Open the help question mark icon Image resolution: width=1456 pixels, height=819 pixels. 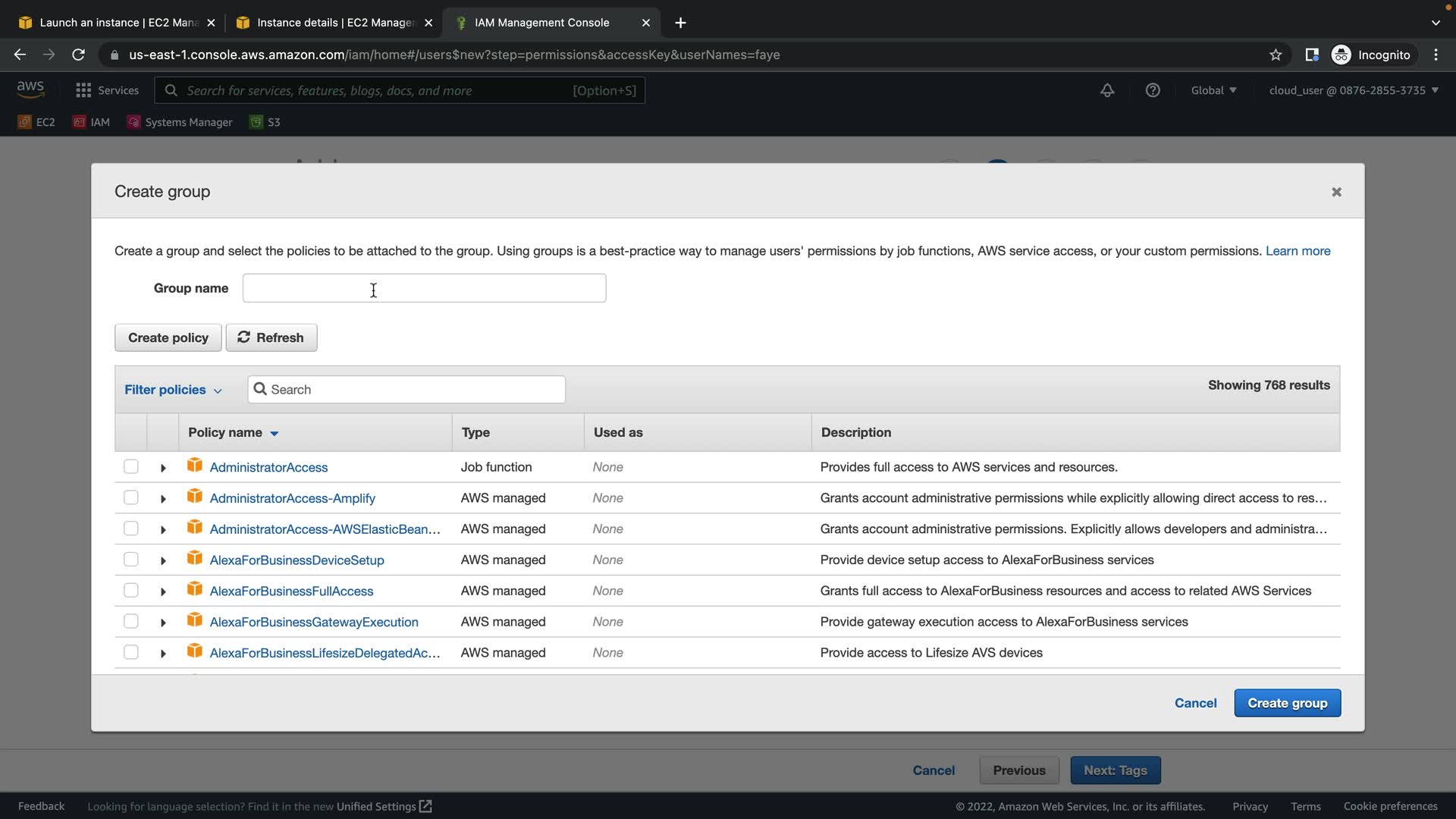1153,90
